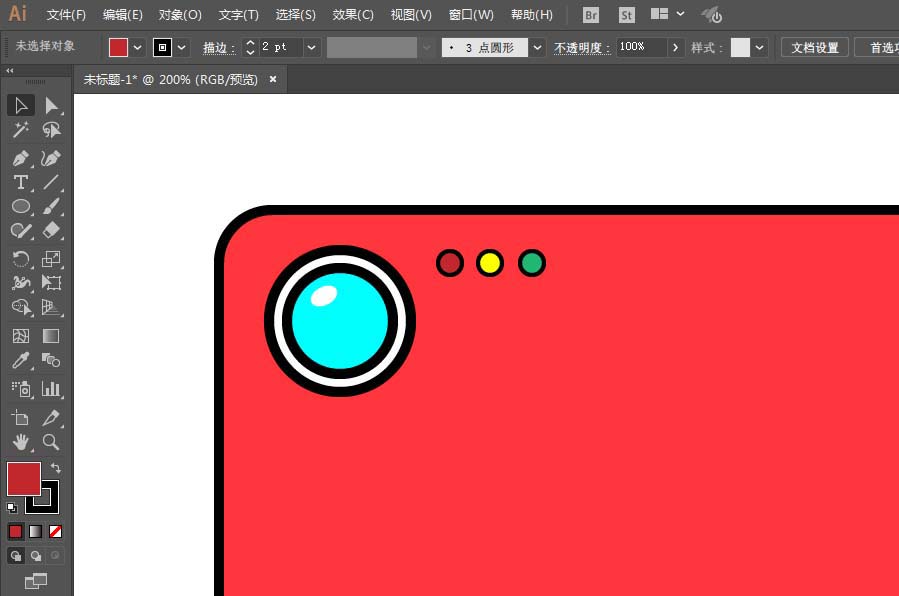Select the Mesh tool
Image resolution: width=899 pixels, height=596 pixels.
click(x=21, y=336)
